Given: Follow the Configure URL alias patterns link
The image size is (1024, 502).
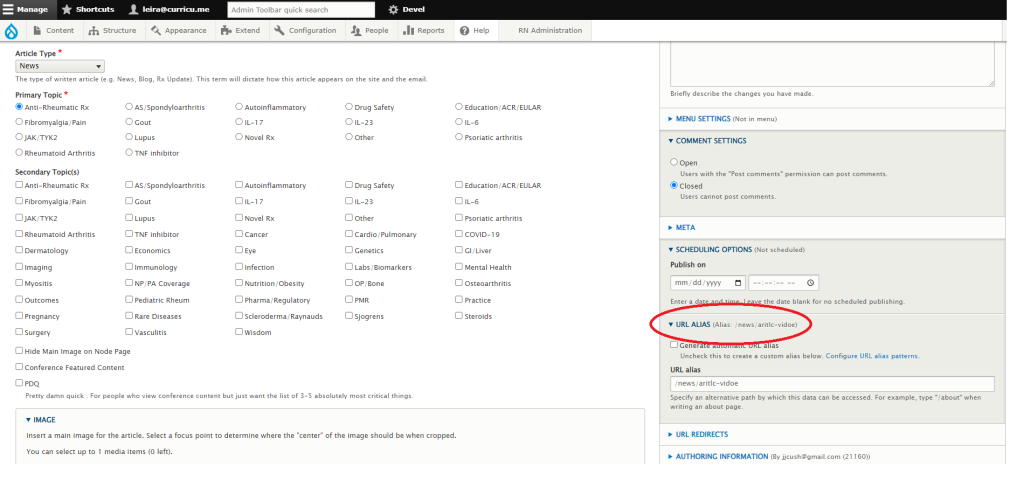Looking at the screenshot, I should coord(872,356).
